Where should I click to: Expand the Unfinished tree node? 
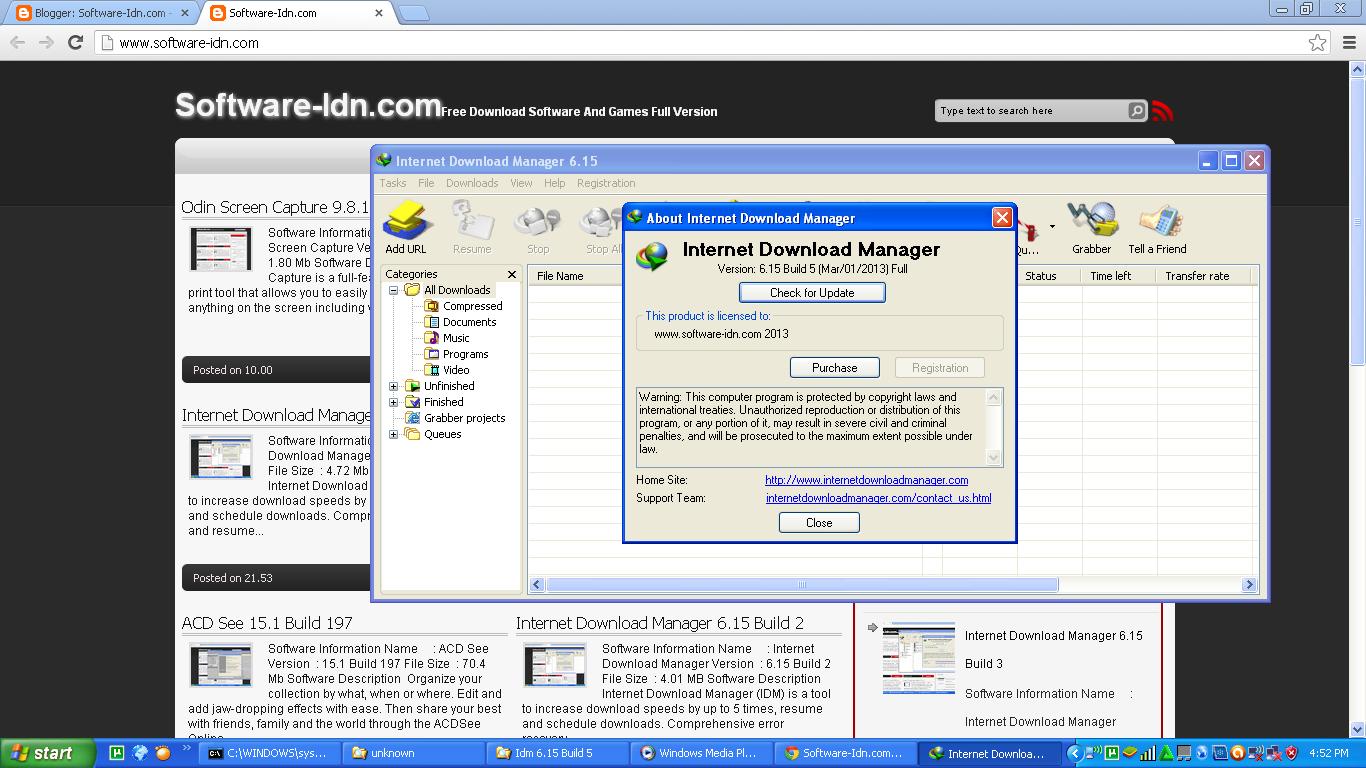click(393, 386)
